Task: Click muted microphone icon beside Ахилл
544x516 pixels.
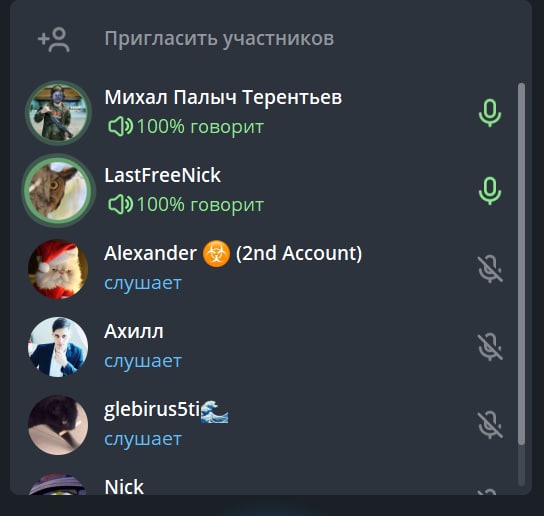Action: point(490,347)
